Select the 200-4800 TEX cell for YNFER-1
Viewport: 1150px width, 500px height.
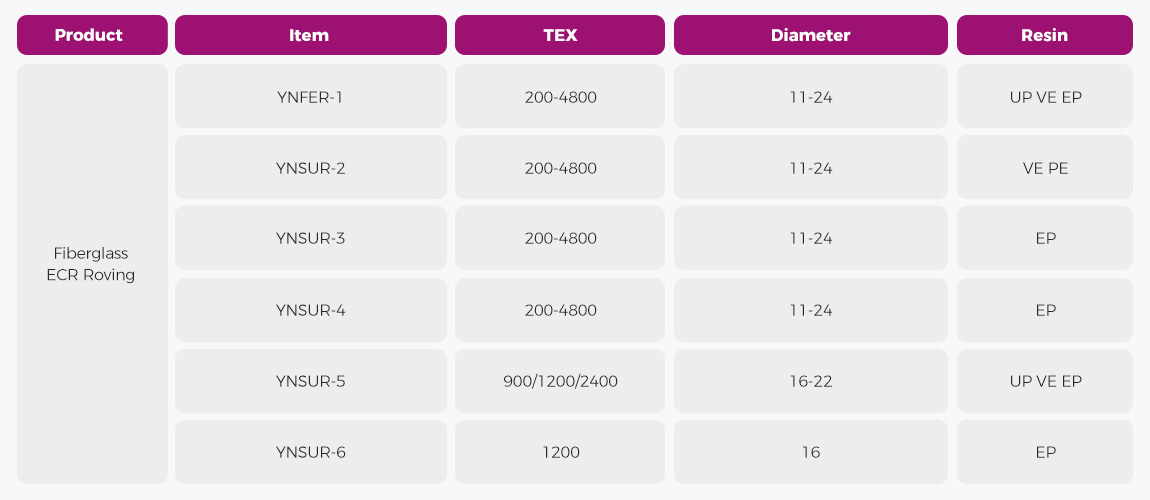tap(560, 97)
